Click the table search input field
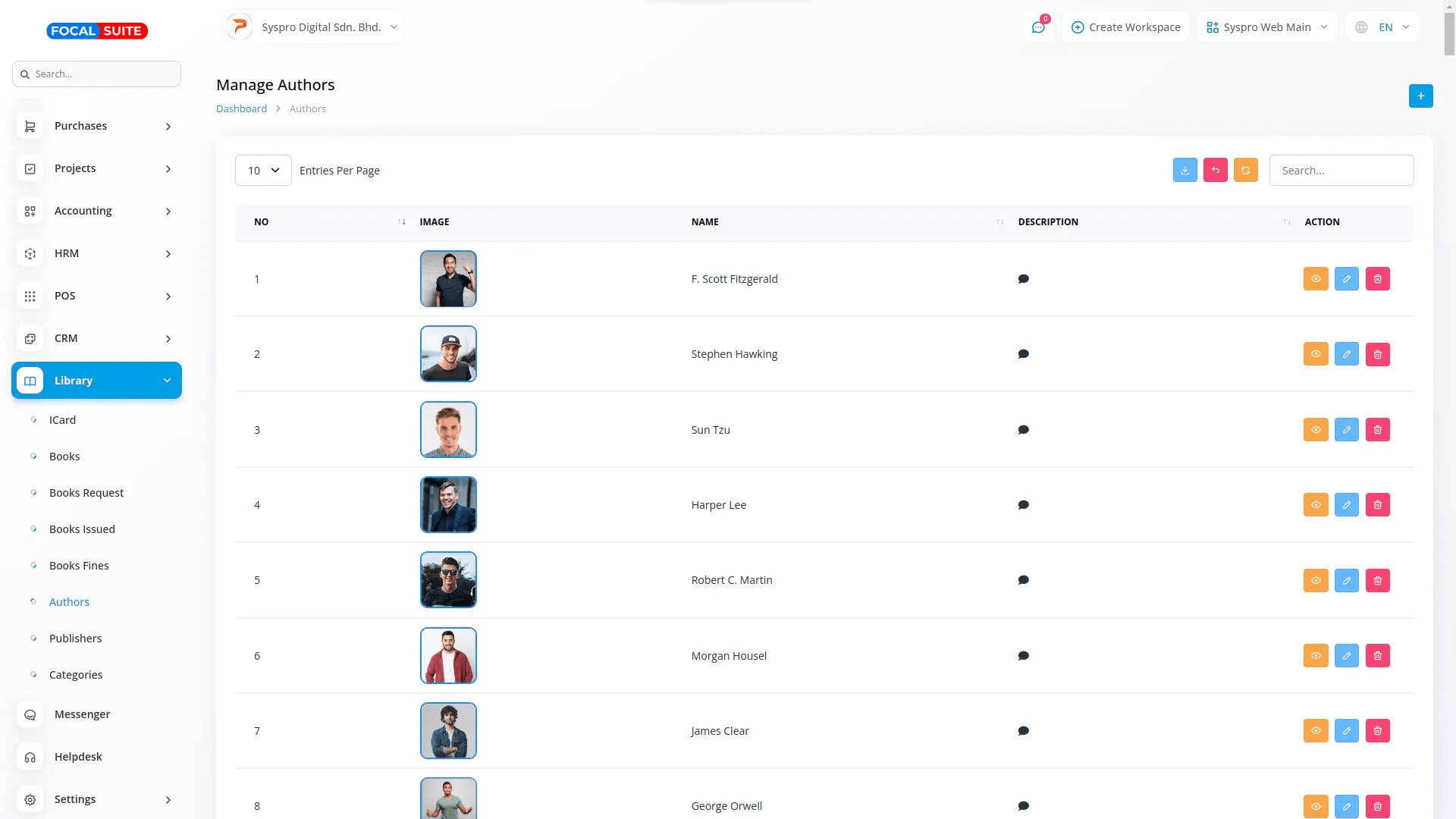This screenshot has height=819, width=1456. tap(1341, 171)
